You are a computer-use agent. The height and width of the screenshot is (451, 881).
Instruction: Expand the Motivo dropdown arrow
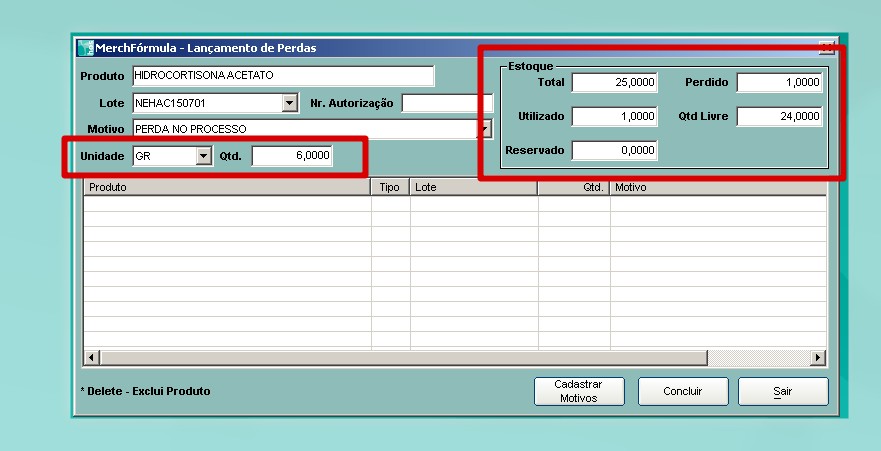click(x=486, y=129)
